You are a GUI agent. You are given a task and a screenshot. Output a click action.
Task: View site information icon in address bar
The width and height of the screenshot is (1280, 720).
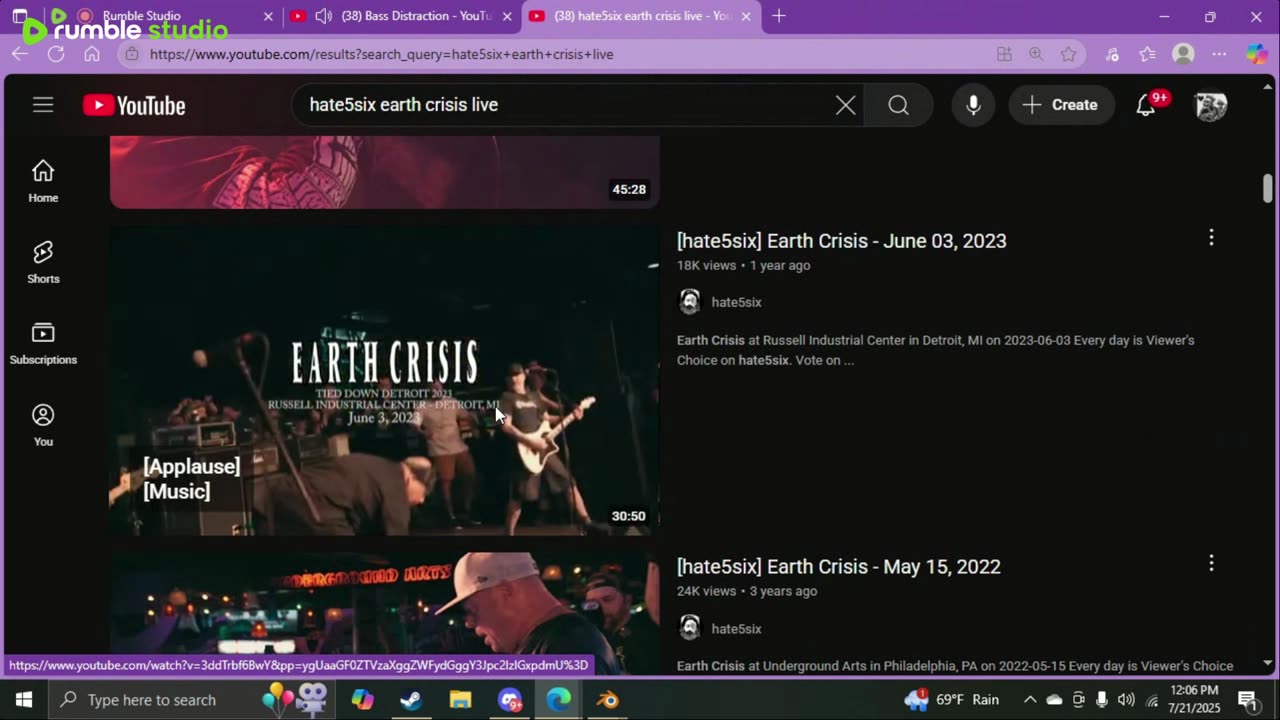click(x=131, y=54)
